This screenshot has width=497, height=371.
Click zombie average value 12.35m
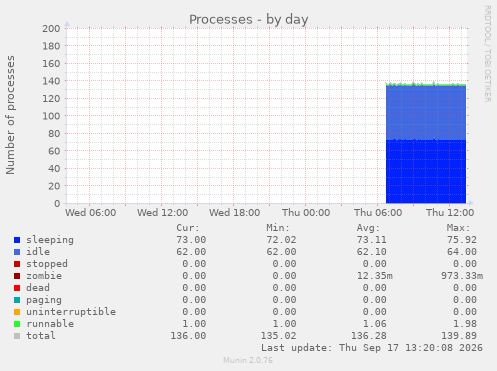(374, 276)
